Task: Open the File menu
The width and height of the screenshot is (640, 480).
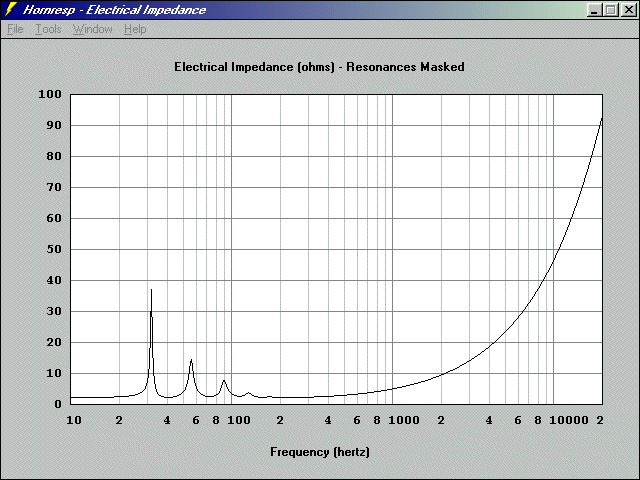Action: tap(15, 29)
